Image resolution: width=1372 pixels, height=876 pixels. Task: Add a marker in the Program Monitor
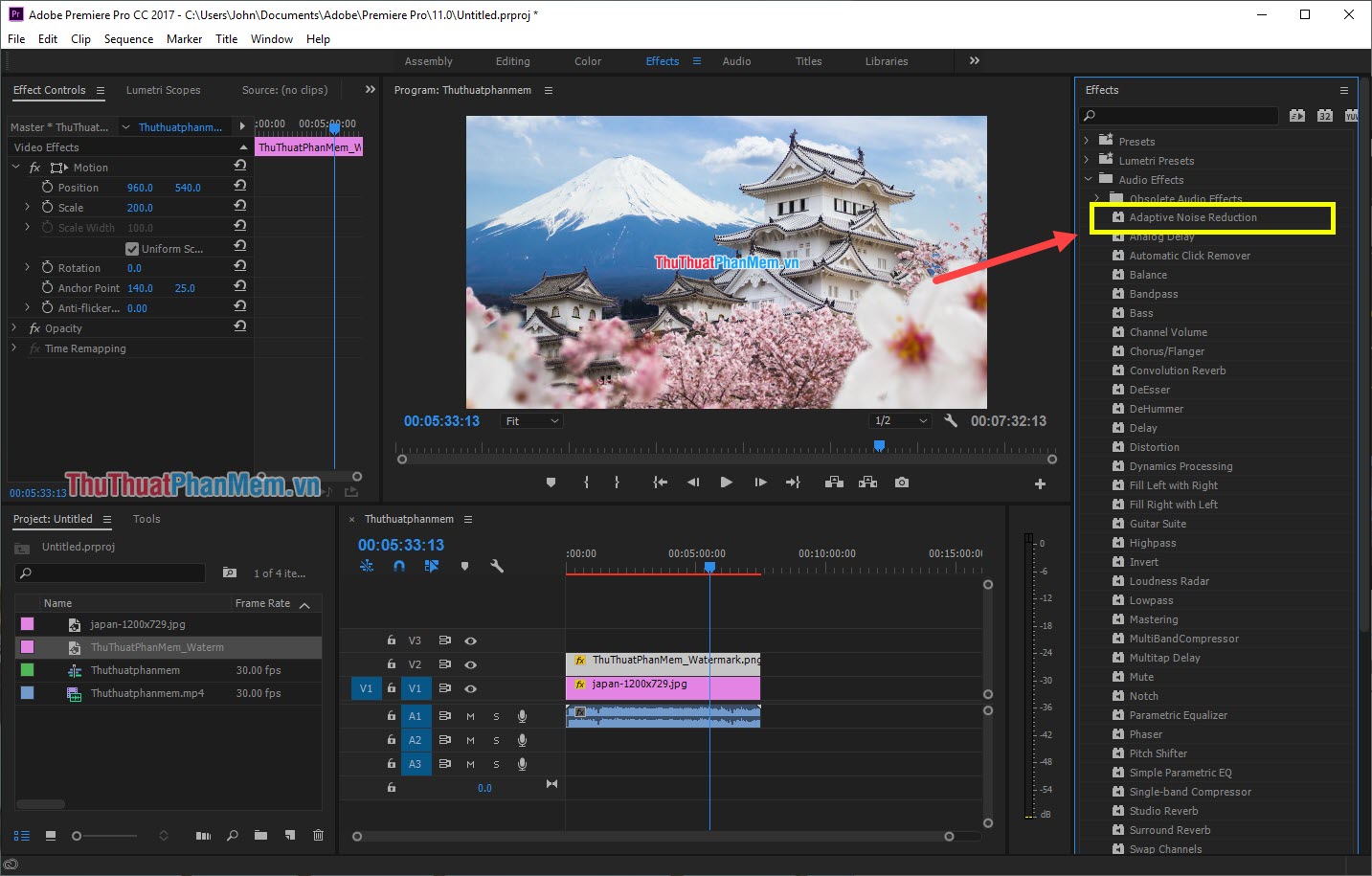pyautogui.click(x=551, y=482)
